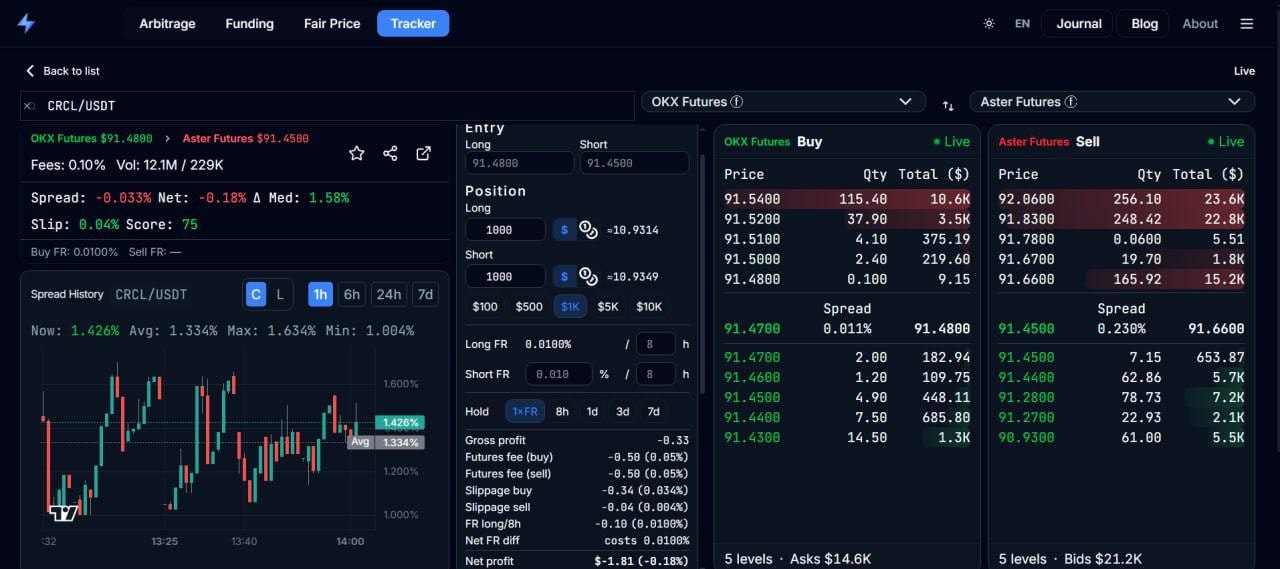Viewport: 1280px width, 569px height.
Task: Click the info icon beside OKX Futures
Action: pyautogui.click(x=737, y=102)
